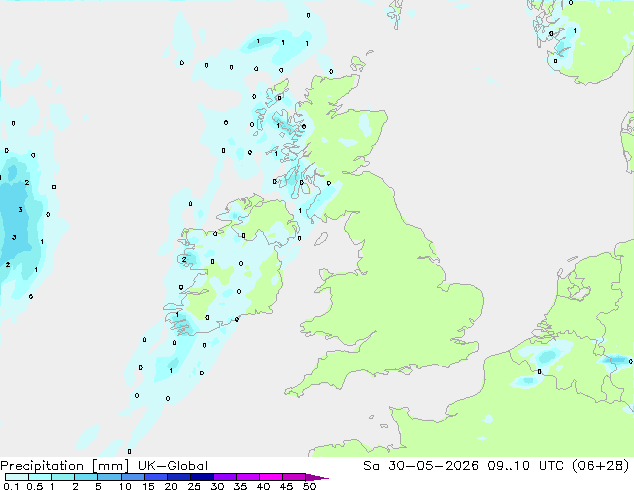
Task: Click the legend arrow tip above 50
Action: coord(317,477)
